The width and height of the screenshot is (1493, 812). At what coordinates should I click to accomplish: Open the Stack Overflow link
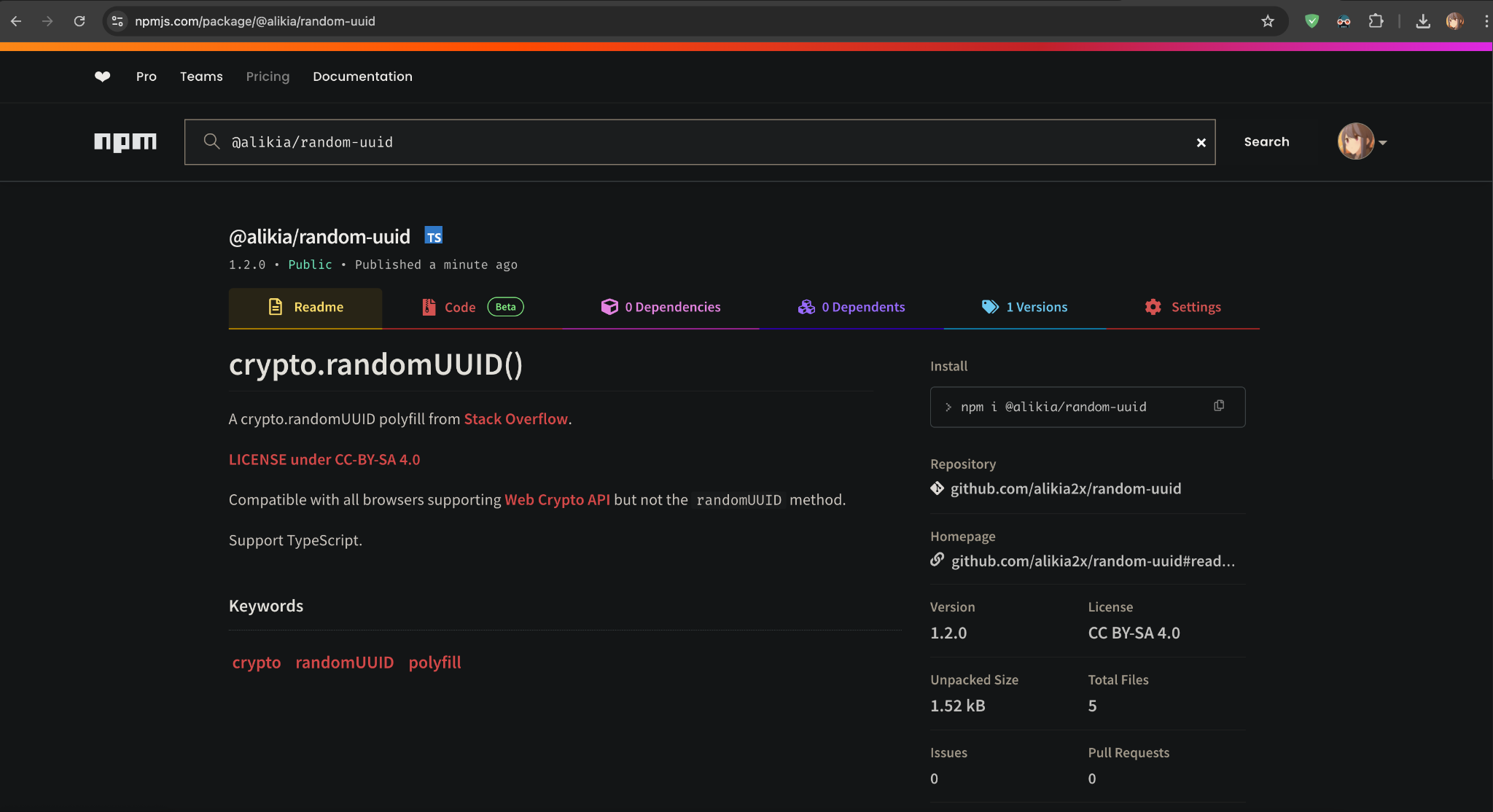tap(515, 418)
